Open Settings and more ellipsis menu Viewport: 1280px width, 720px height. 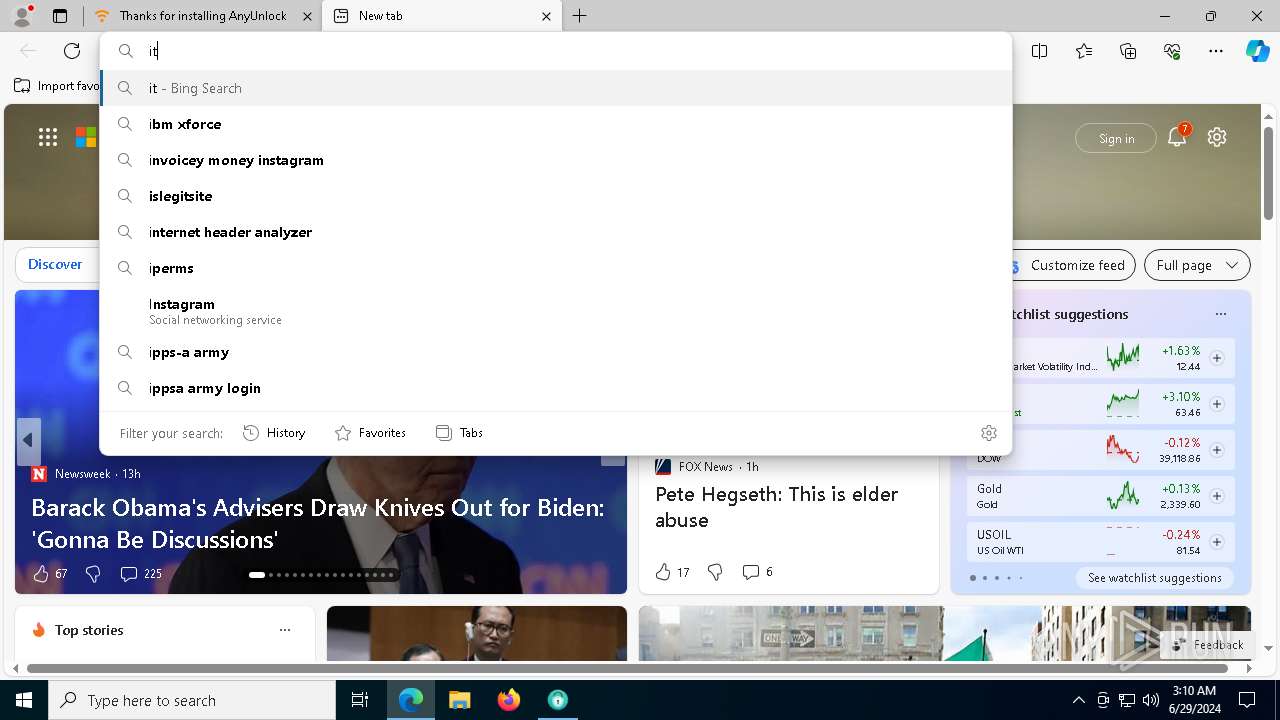pos(1216,51)
